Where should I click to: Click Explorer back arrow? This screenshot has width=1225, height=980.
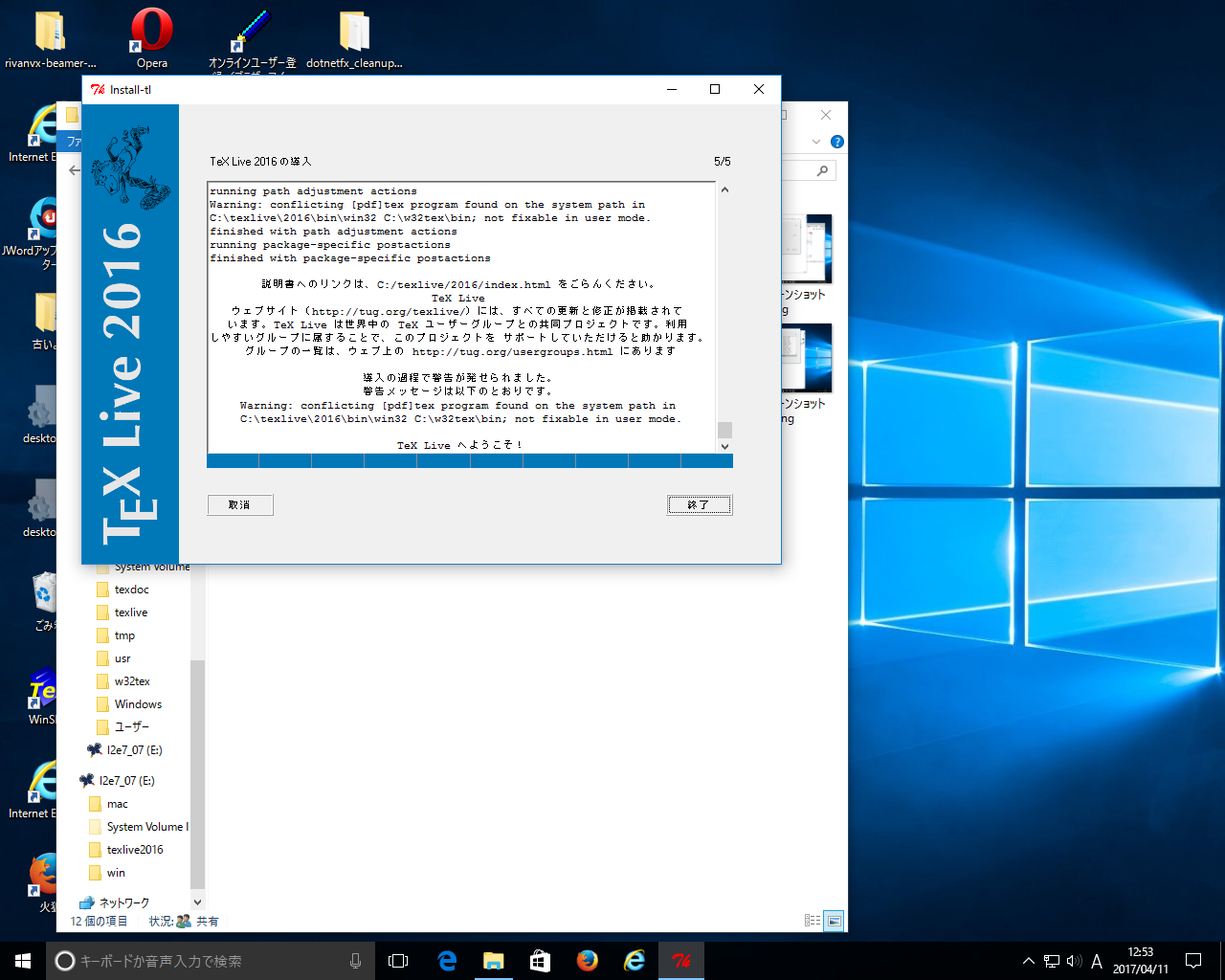[75, 170]
